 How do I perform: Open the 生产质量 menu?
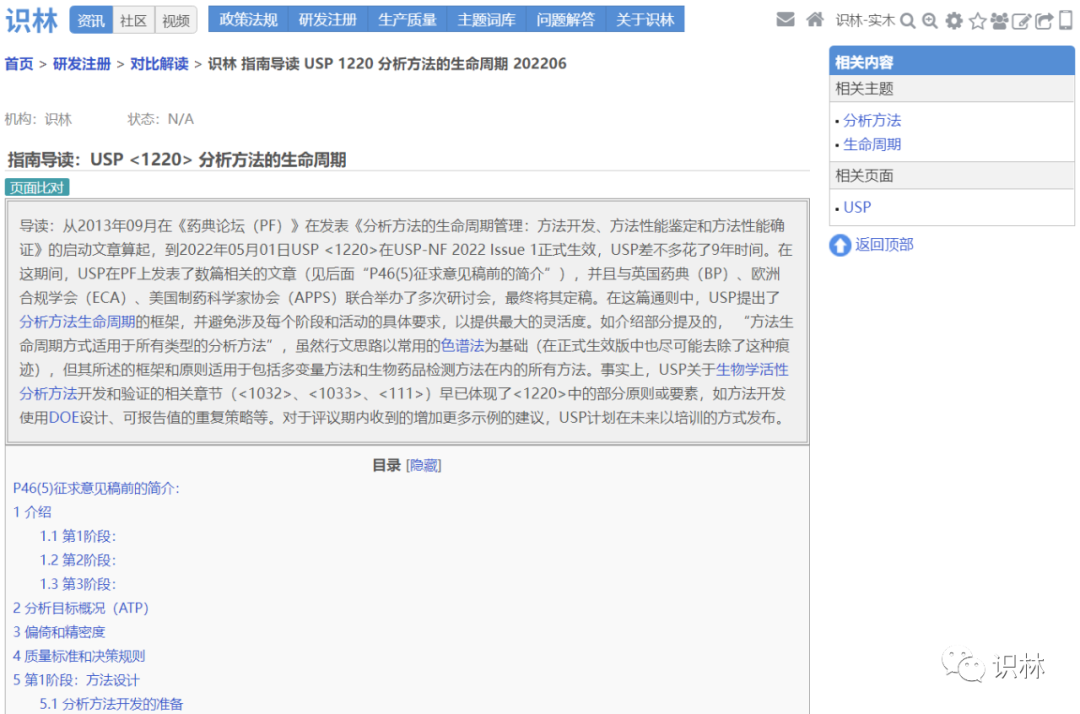pyautogui.click(x=407, y=19)
